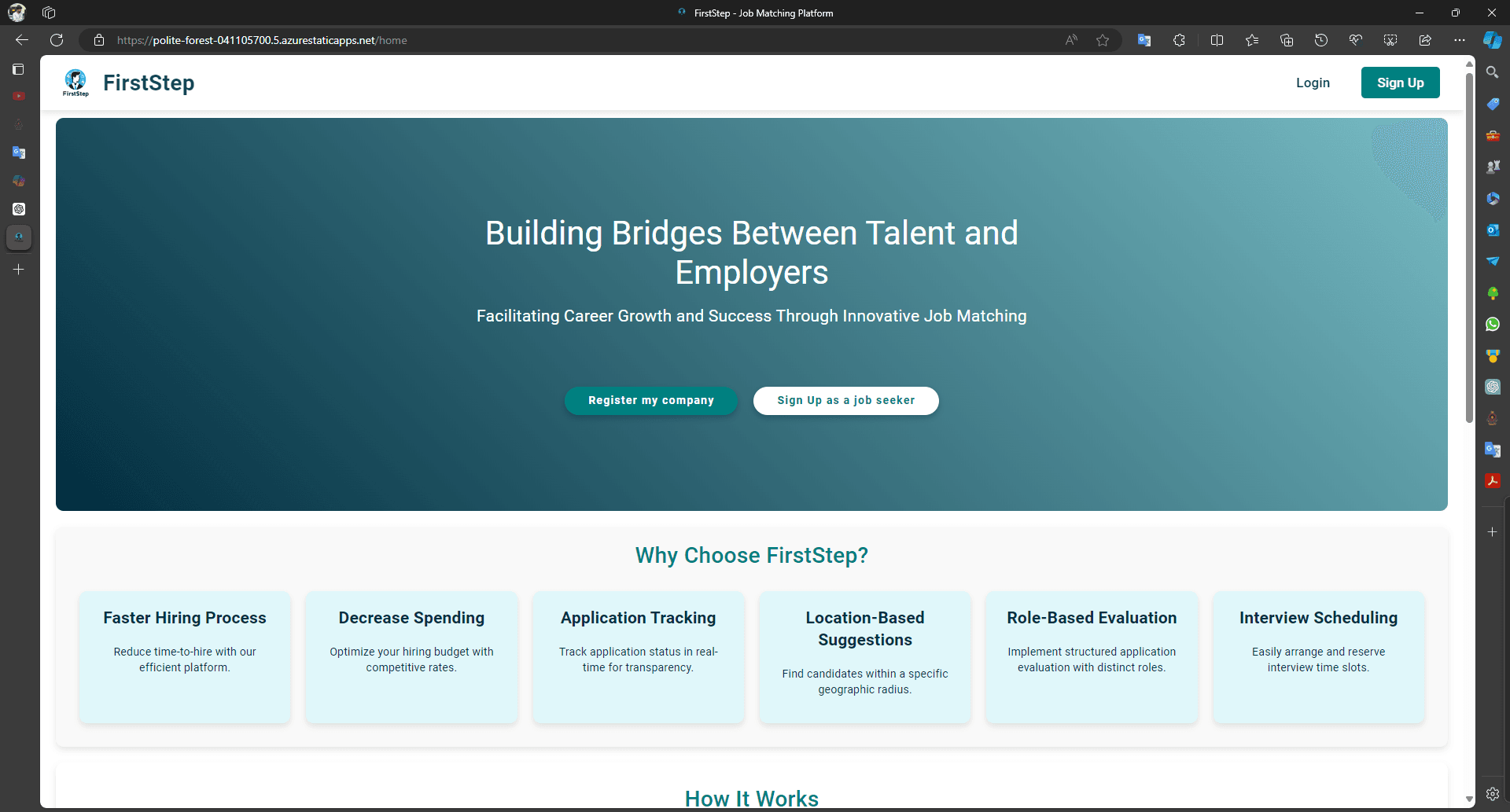
Task: Add this page to favorites
Action: click(x=1103, y=40)
